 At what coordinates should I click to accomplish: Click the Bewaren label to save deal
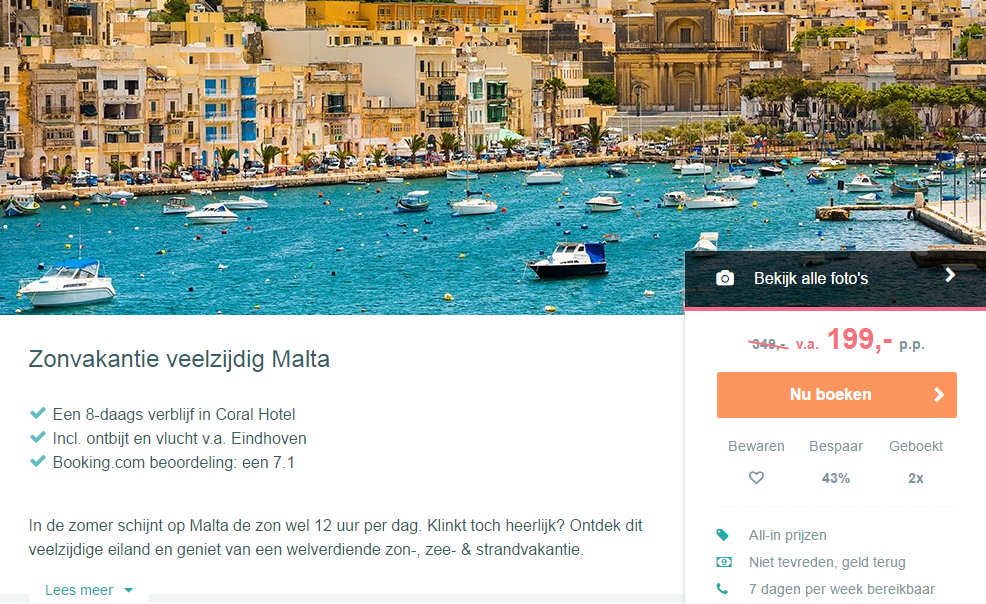pos(756,446)
